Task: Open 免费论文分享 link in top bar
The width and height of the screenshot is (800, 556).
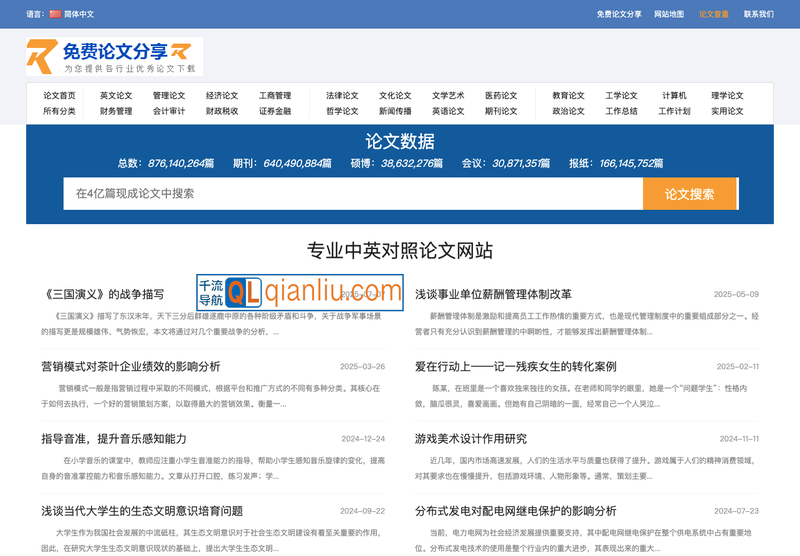Action: click(619, 14)
